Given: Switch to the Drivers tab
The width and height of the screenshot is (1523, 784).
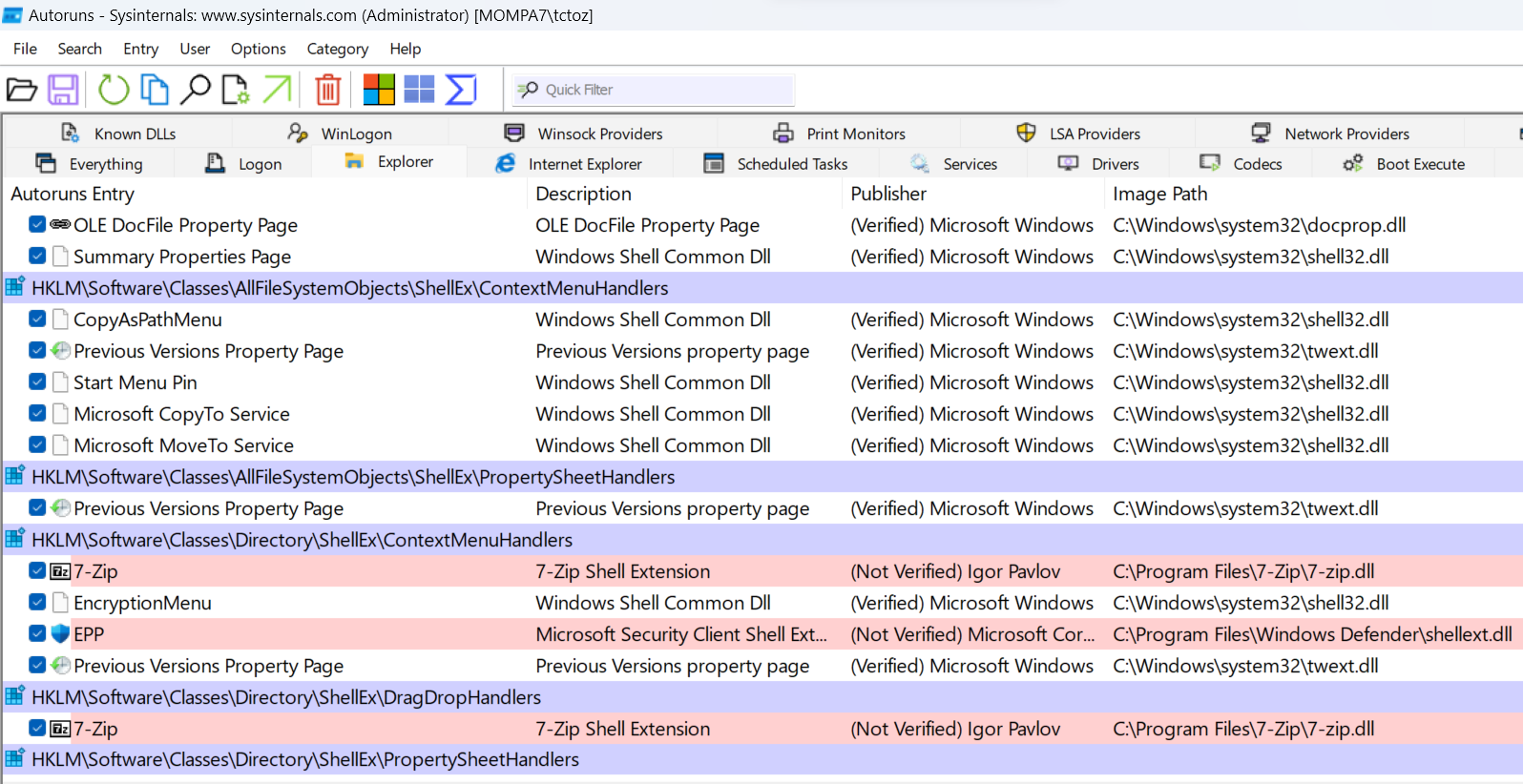Looking at the screenshot, I should click(x=1098, y=163).
